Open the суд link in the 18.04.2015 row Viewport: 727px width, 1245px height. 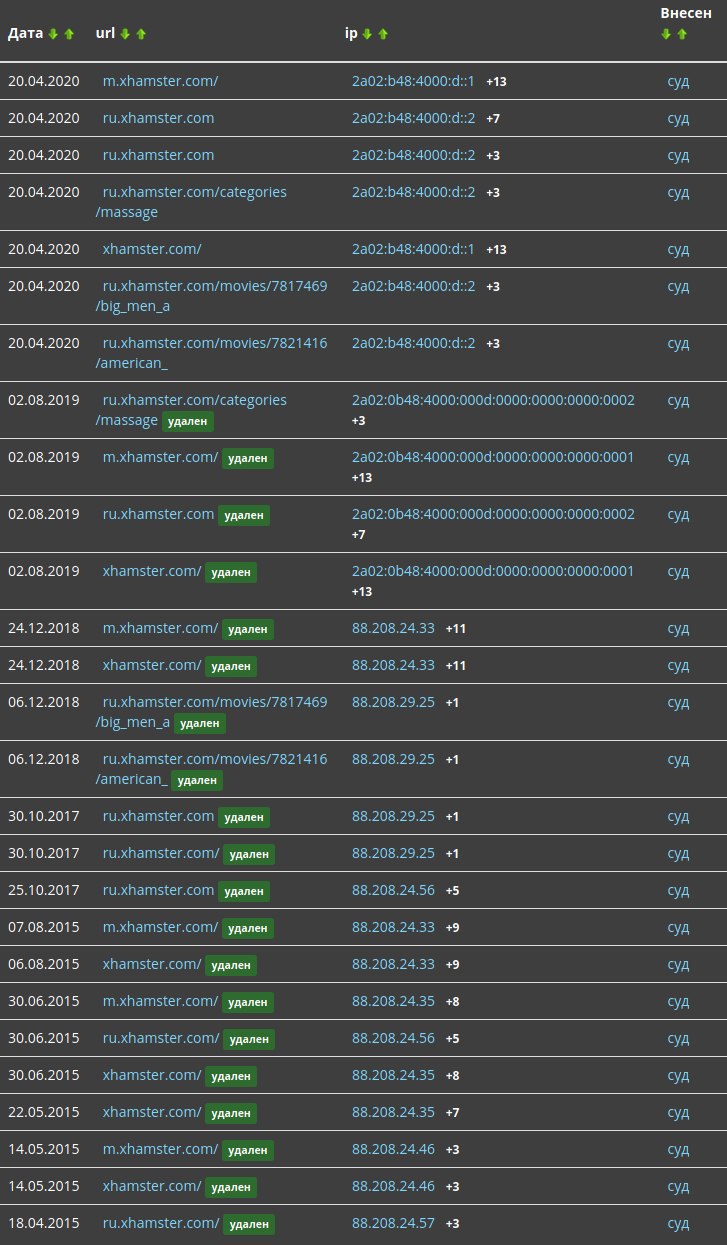coord(678,1224)
